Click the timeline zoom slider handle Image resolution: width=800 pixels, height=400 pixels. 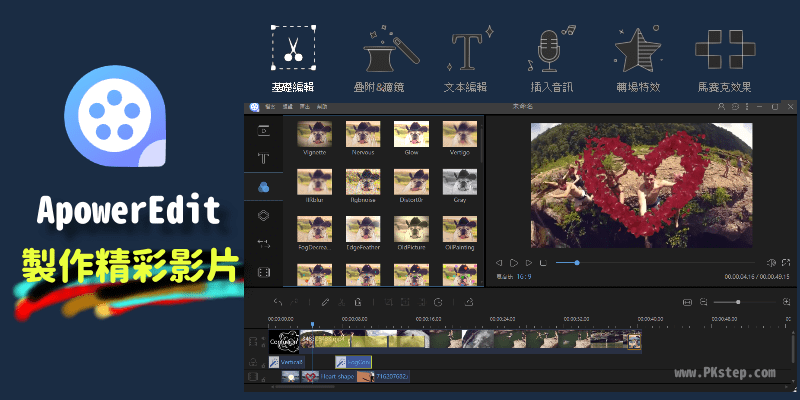coord(738,302)
